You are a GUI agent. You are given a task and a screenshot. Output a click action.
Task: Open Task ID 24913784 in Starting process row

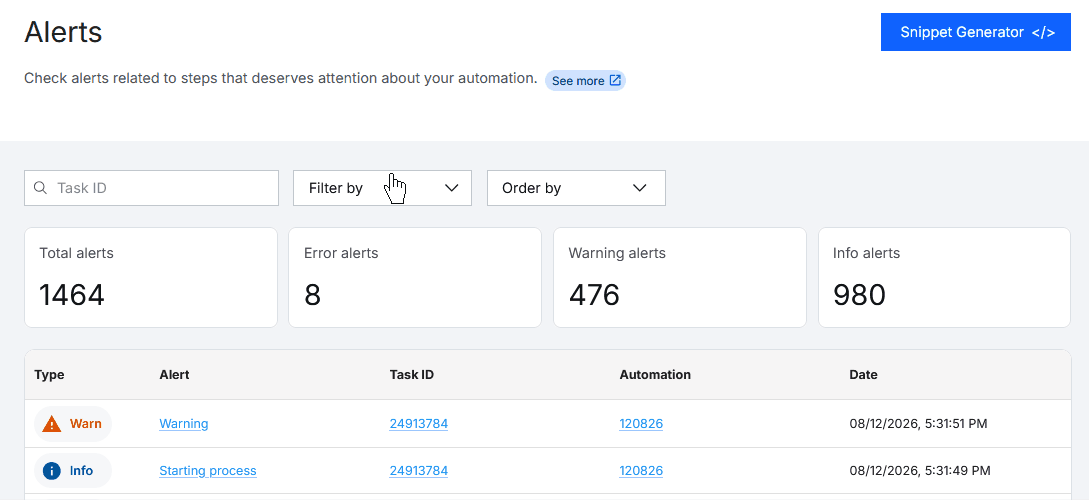[x=419, y=471]
